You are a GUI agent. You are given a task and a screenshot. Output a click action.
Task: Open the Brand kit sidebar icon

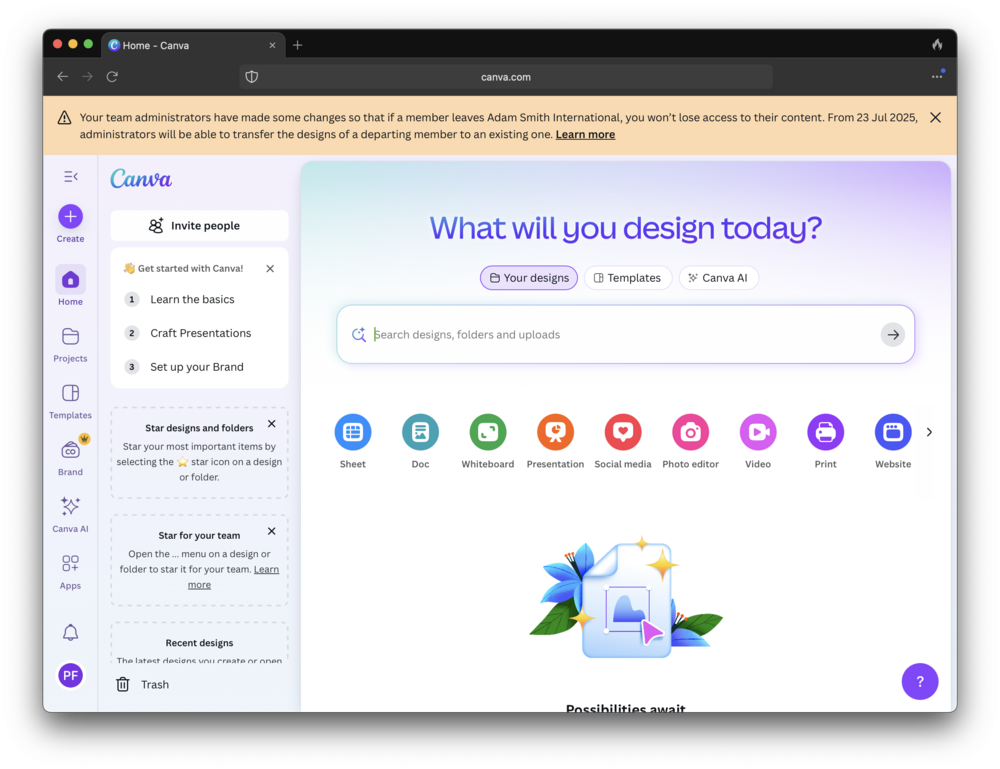pyautogui.click(x=70, y=450)
